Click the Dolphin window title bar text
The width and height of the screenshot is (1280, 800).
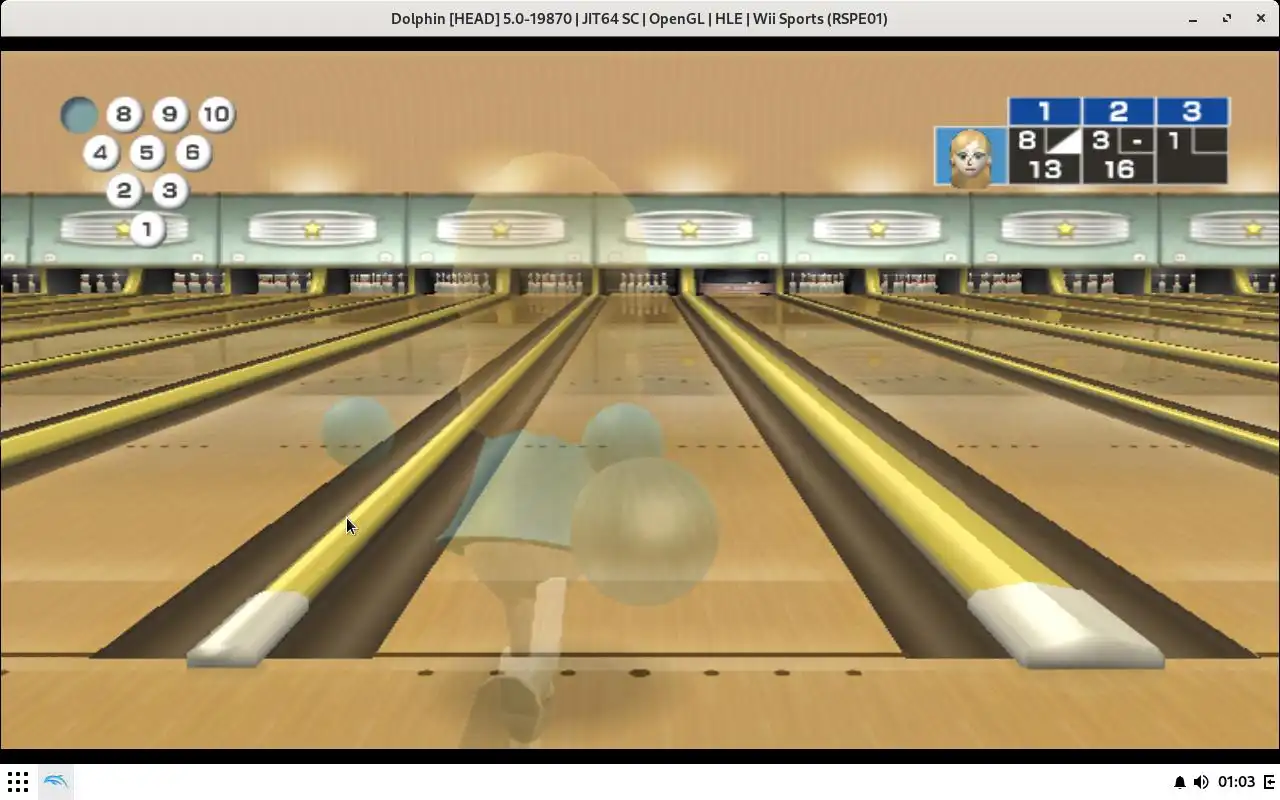pyautogui.click(x=639, y=18)
